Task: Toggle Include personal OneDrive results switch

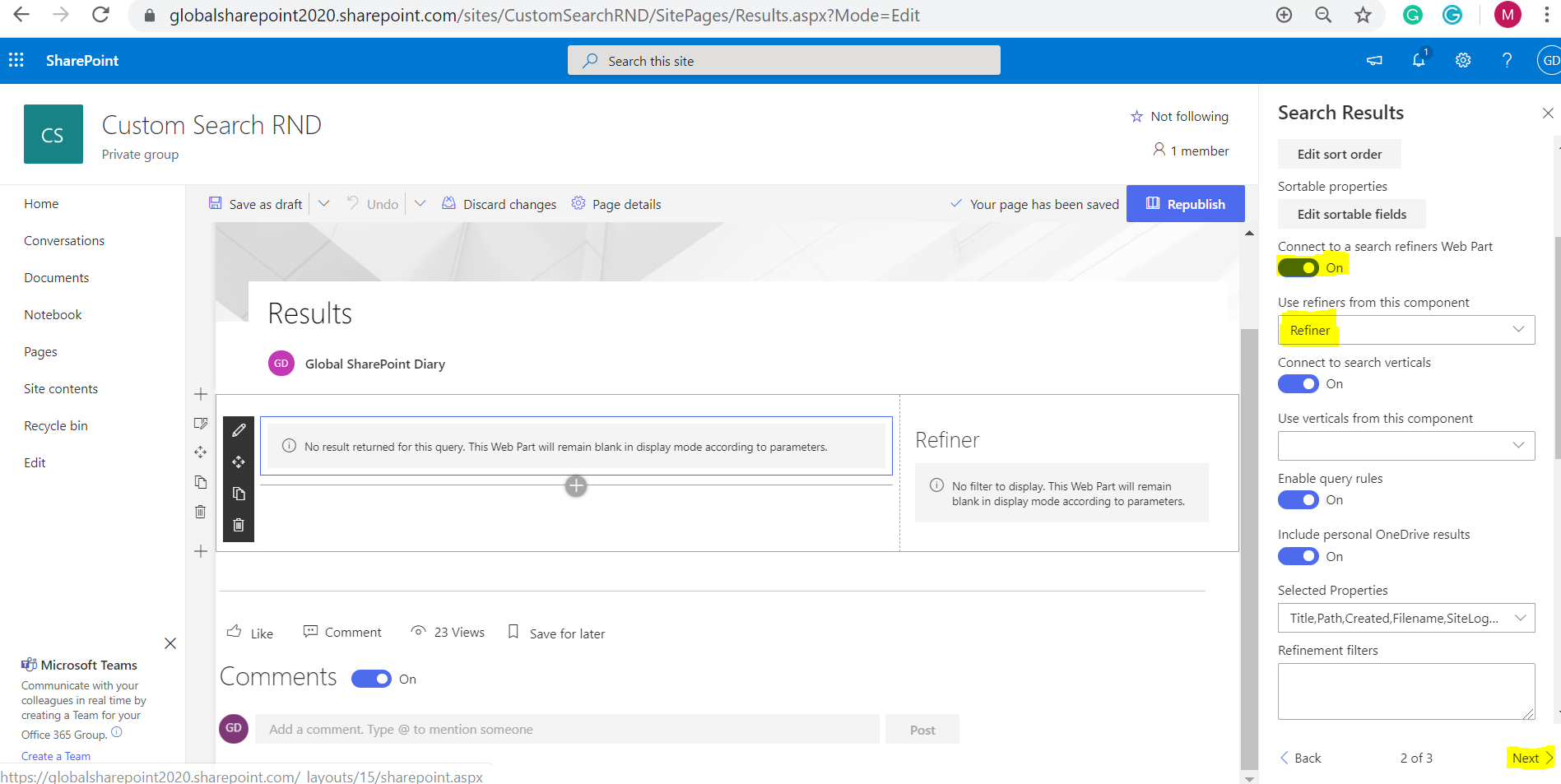Action: pos(1299,556)
